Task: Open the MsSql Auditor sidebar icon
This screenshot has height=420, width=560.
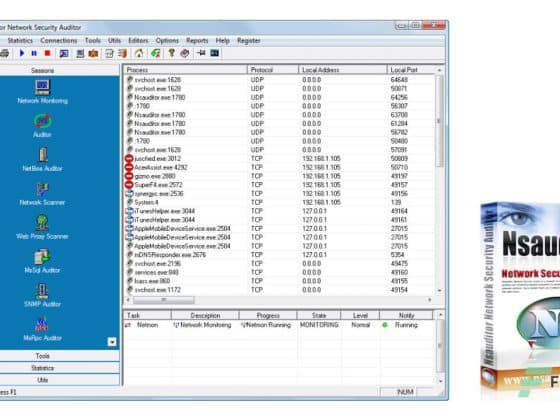Action: (x=42, y=257)
